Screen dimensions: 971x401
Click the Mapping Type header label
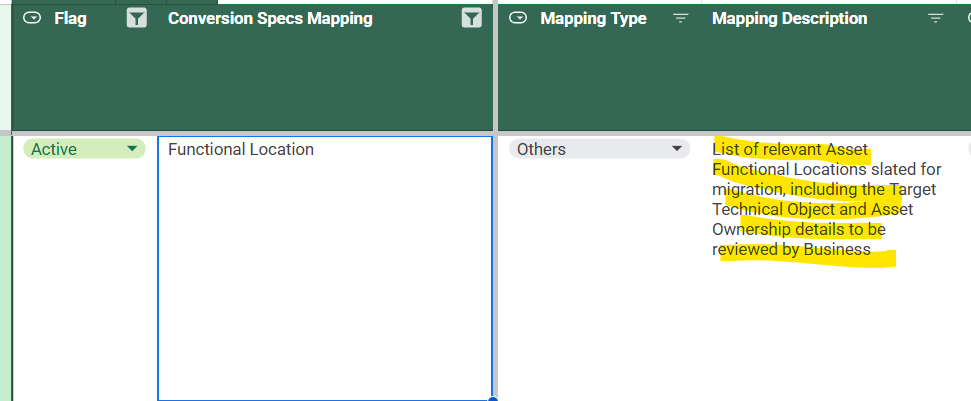[x=593, y=19]
